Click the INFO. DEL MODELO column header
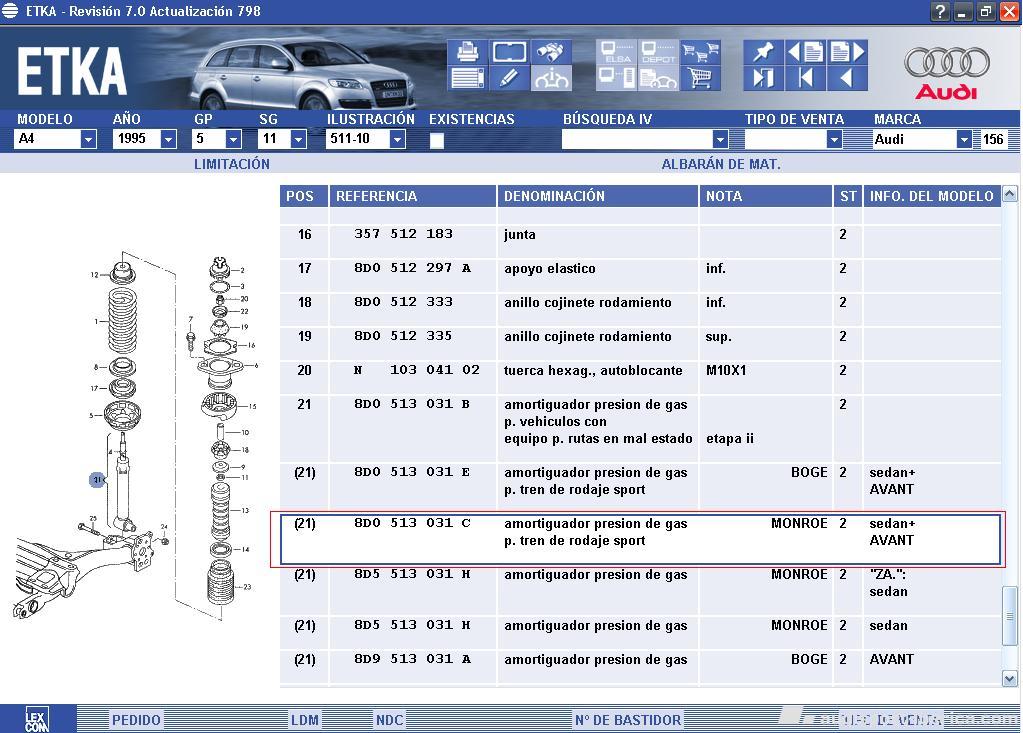The width and height of the screenshot is (1023, 733). pos(932,196)
